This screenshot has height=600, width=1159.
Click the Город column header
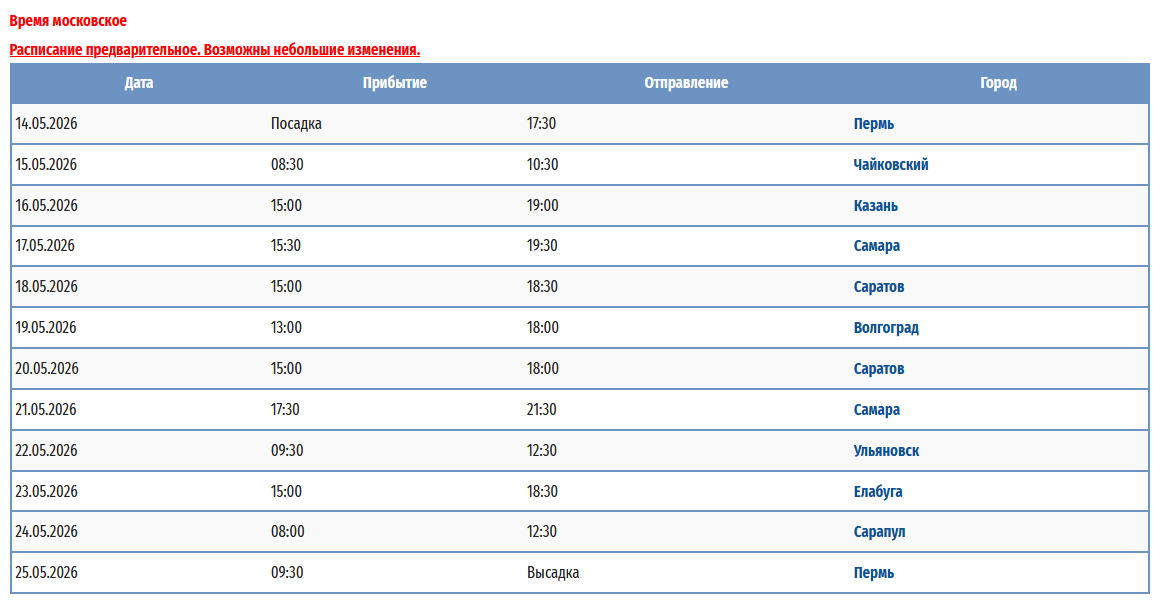point(998,83)
